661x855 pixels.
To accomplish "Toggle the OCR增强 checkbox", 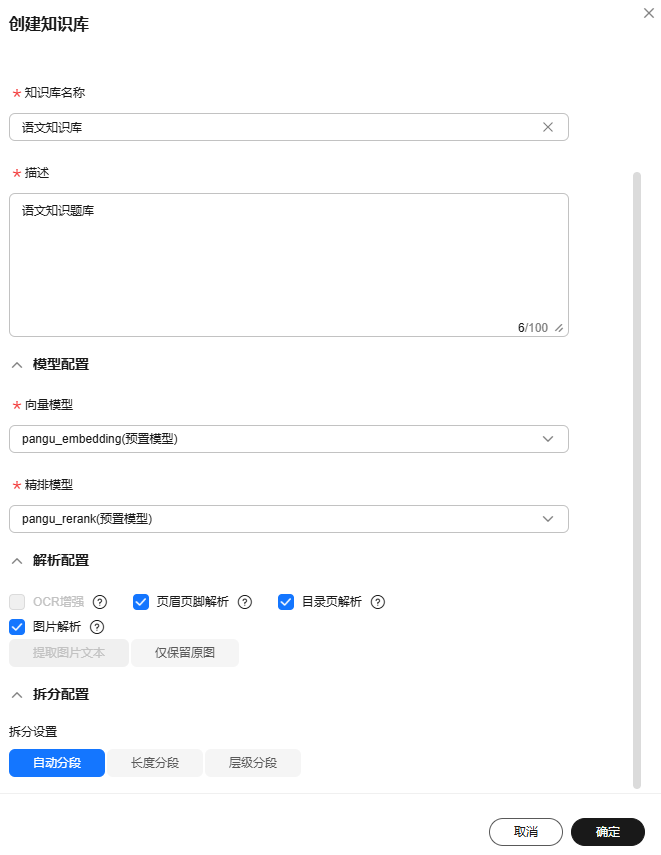I will click(x=17, y=602).
